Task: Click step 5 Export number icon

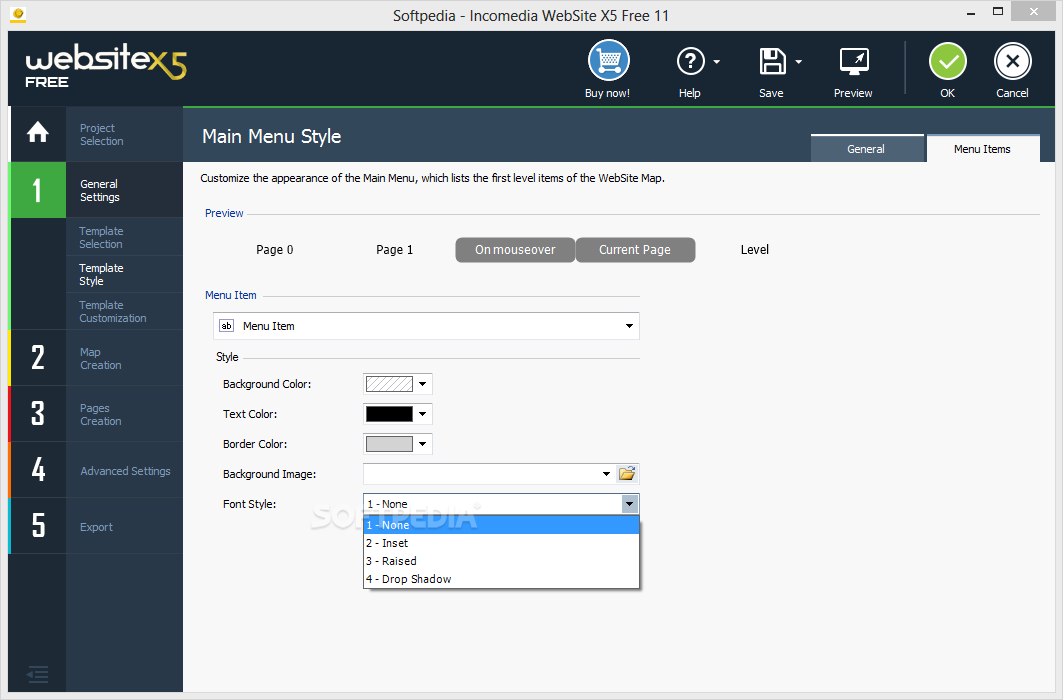Action: point(38,526)
